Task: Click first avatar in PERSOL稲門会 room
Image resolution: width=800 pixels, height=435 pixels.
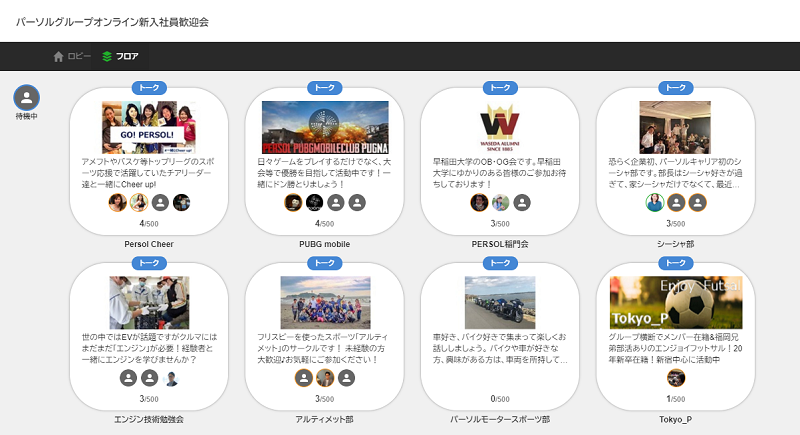Action: [x=479, y=202]
